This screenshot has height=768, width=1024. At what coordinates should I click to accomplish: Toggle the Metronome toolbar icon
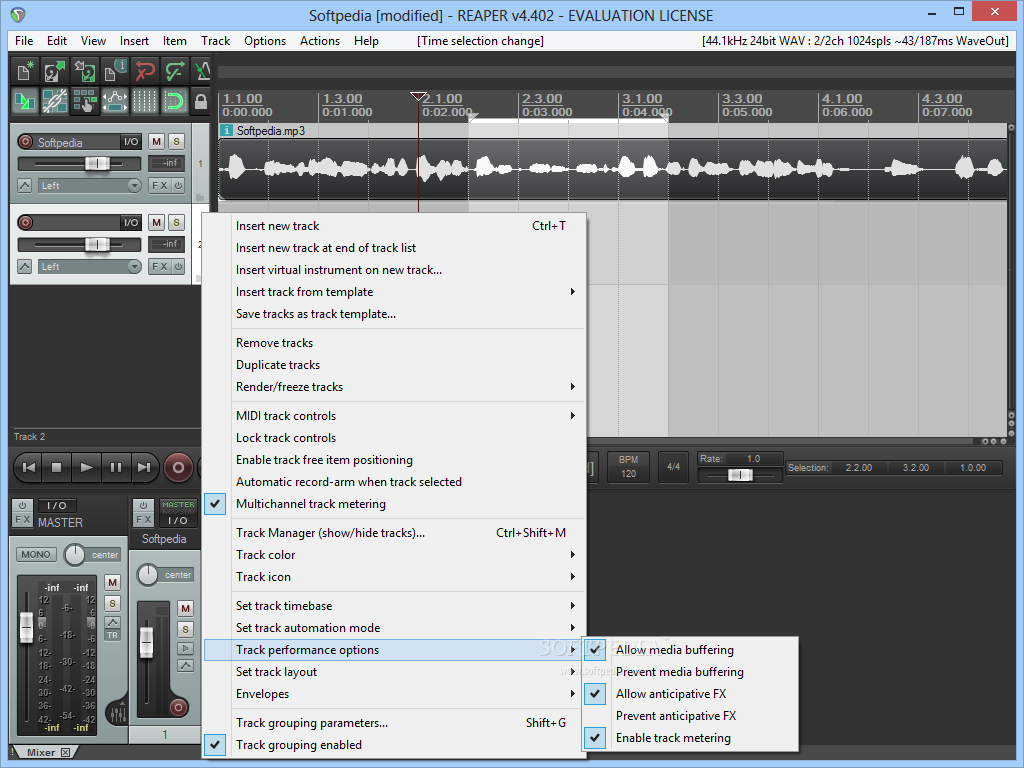202,71
